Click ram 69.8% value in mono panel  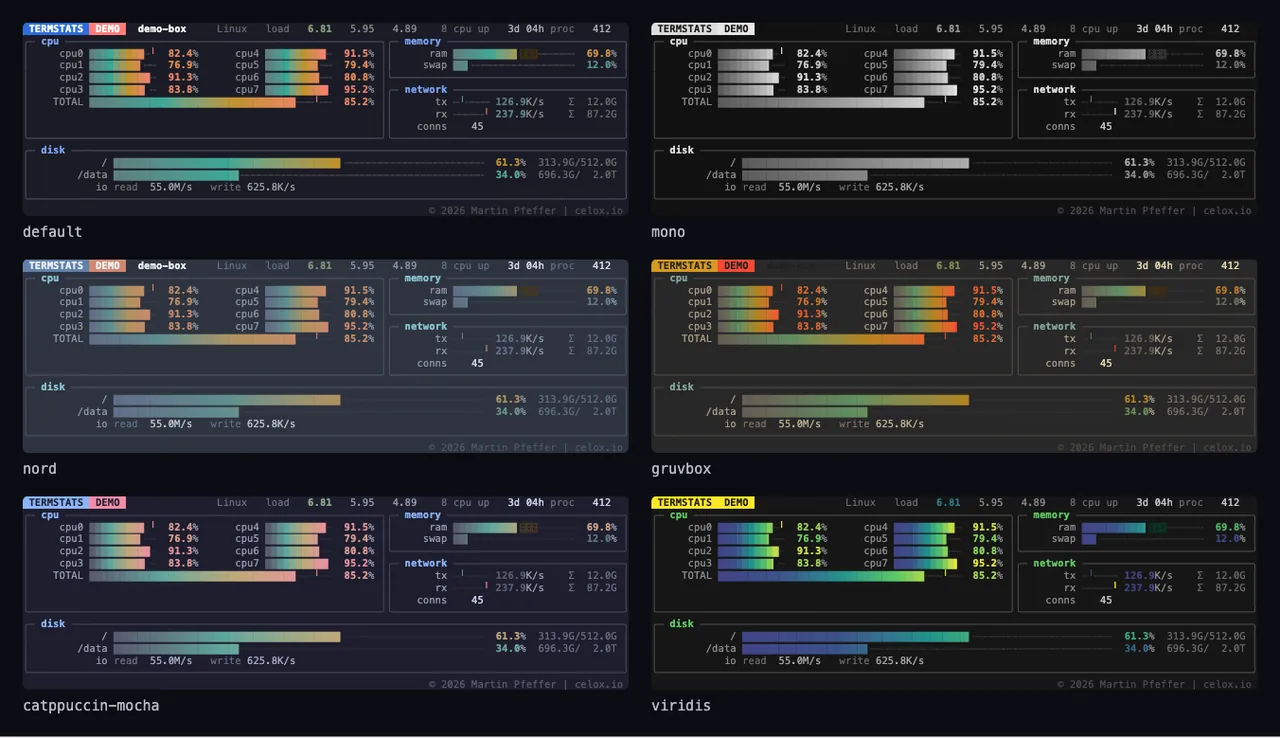coord(1230,53)
